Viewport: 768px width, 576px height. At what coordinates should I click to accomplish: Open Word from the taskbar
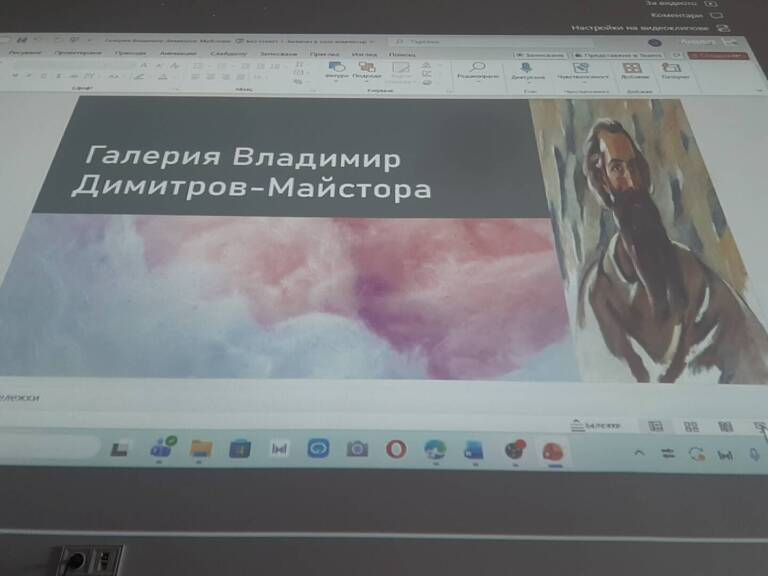(474, 450)
